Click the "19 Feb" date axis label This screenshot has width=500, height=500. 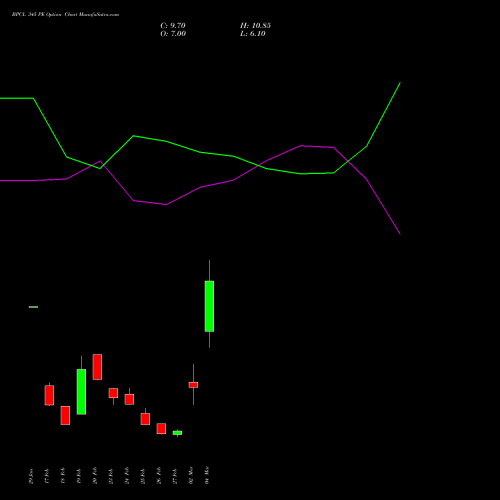coord(79,476)
